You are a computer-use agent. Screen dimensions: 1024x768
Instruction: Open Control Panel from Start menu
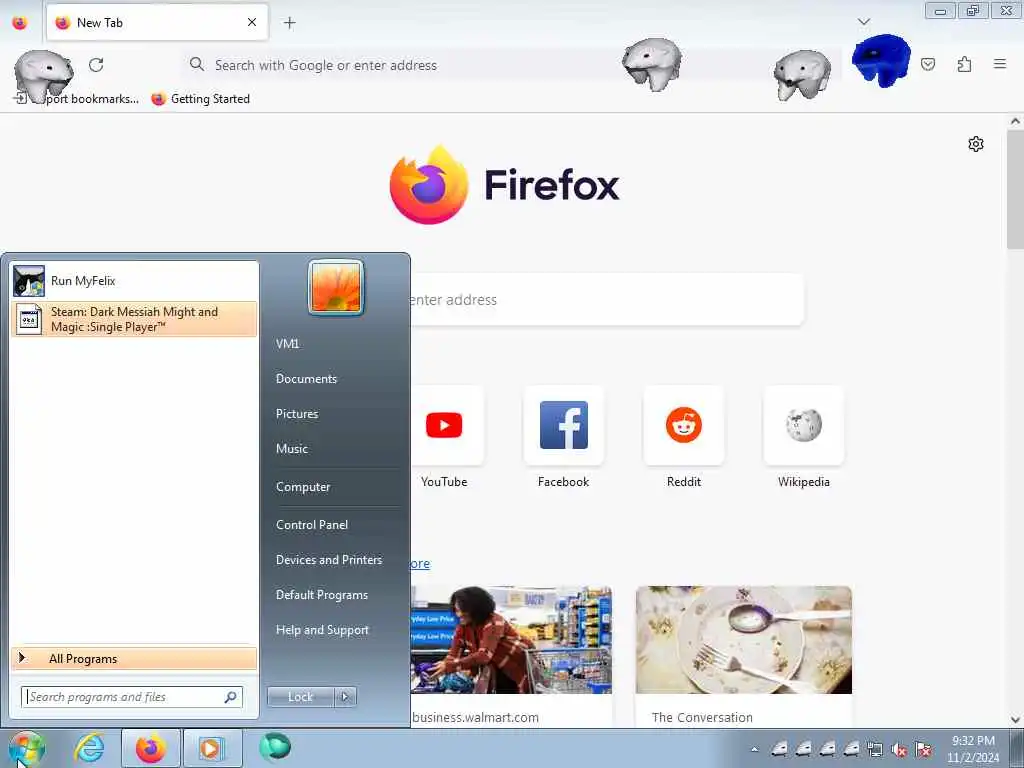(x=312, y=525)
